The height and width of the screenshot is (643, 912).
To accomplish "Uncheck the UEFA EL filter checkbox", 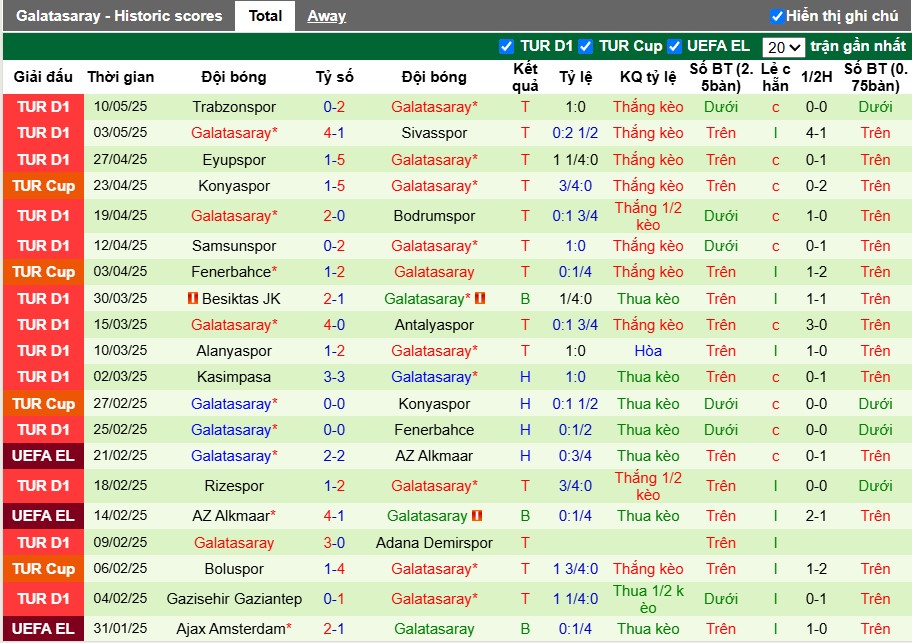I will pyautogui.click(x=674, y=46).
